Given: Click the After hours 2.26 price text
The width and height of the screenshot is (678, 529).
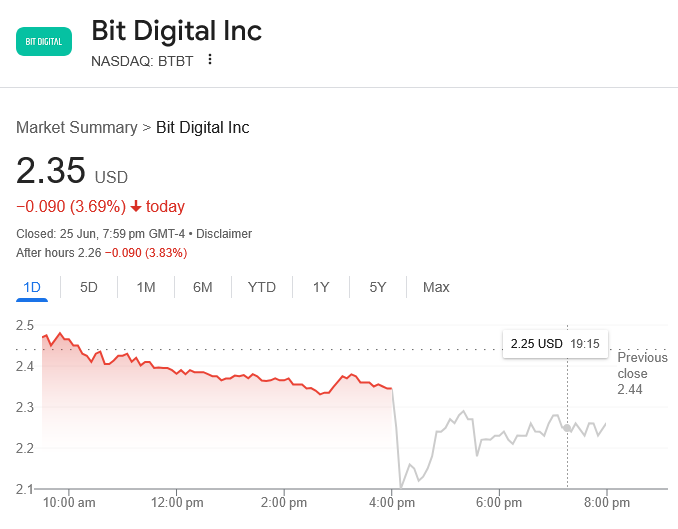Looking at the screenshot, I should (59, 252).
